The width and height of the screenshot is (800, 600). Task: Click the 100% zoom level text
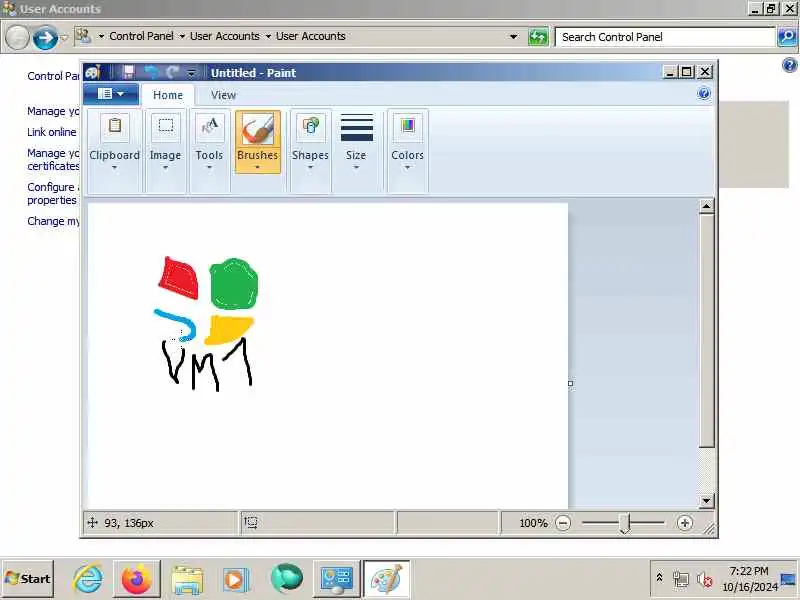tap(533, 523)
